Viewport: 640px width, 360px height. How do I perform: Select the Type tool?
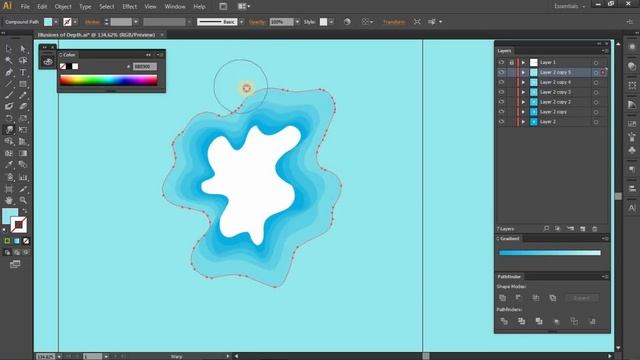click(23, 72)
